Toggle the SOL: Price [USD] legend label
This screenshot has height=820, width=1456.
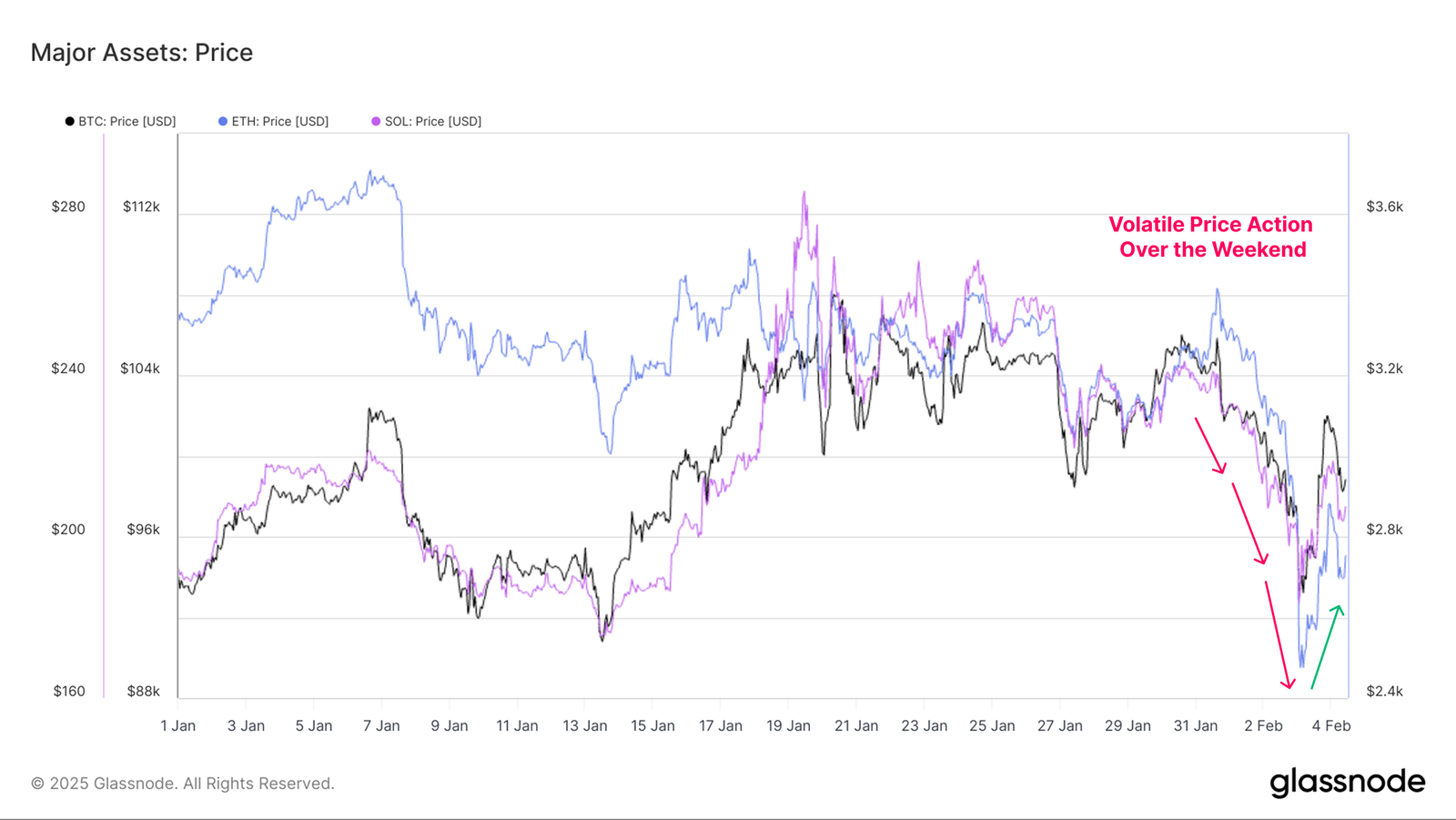[432, 121]
